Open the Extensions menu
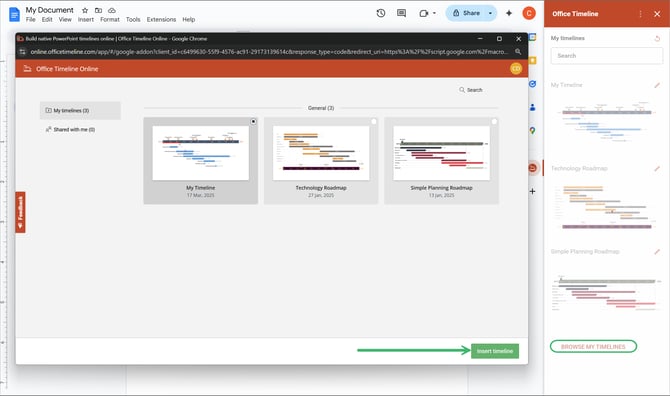This screenshot has height=396, width=670. coord(161,20)
